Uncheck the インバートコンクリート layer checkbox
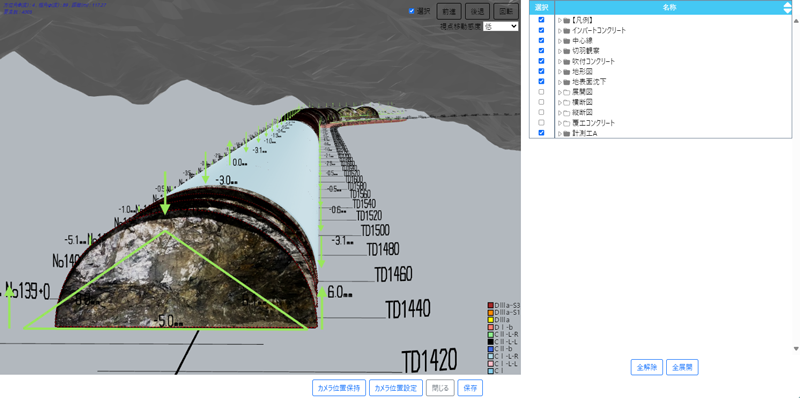 (541, 30)
